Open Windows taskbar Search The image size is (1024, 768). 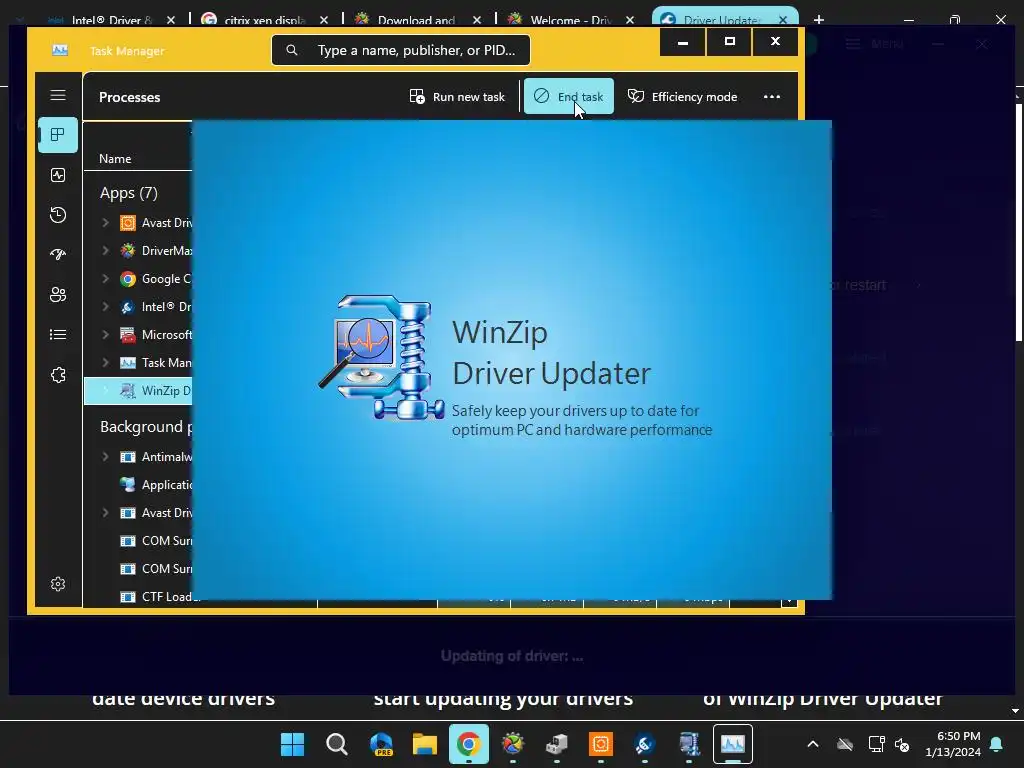coord(337,744)
